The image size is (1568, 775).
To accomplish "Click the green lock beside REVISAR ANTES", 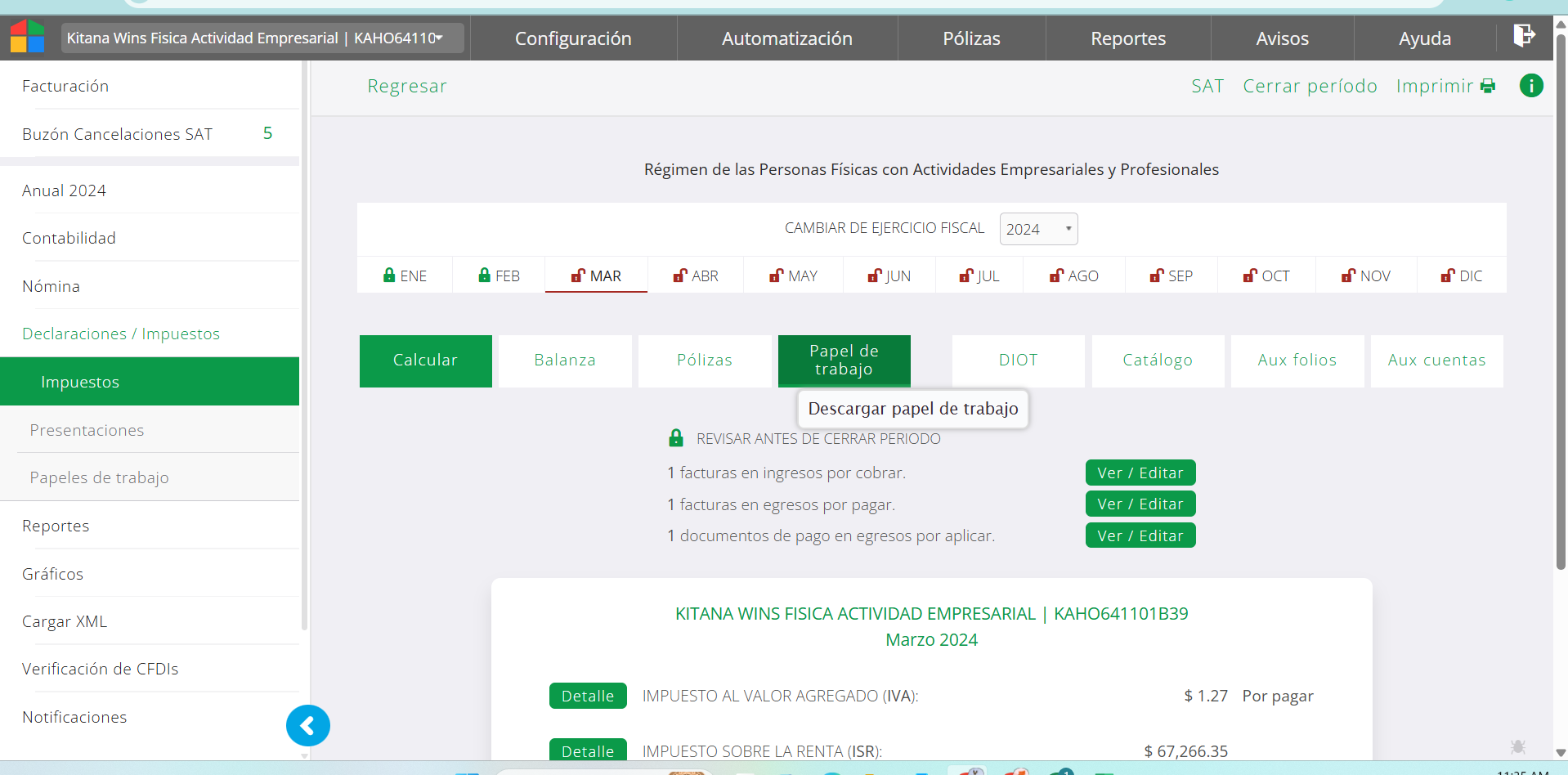I will pyautogui.click(x=676, y=438).
